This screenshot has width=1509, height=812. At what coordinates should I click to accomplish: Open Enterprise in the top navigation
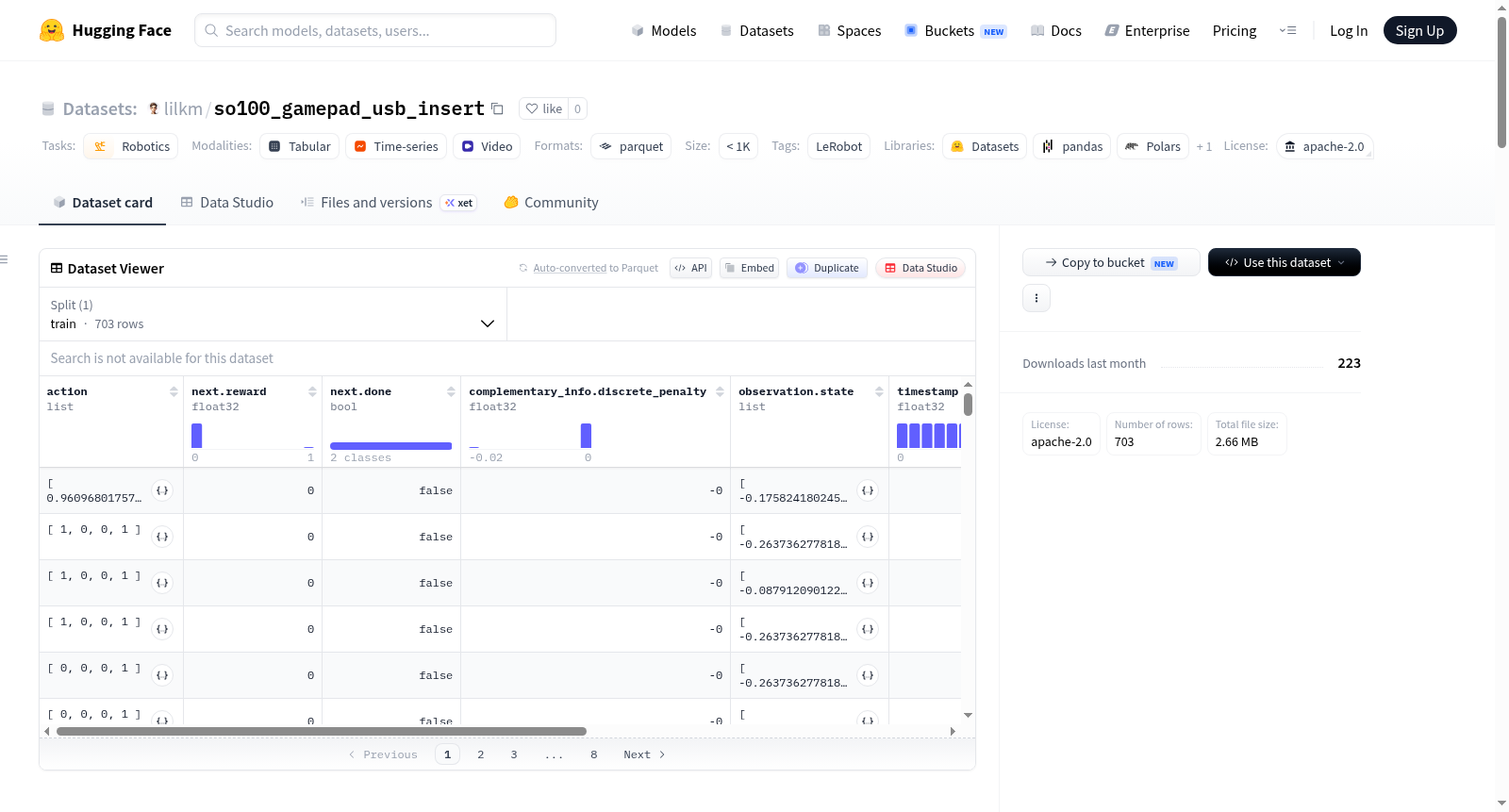(1147, 30)
